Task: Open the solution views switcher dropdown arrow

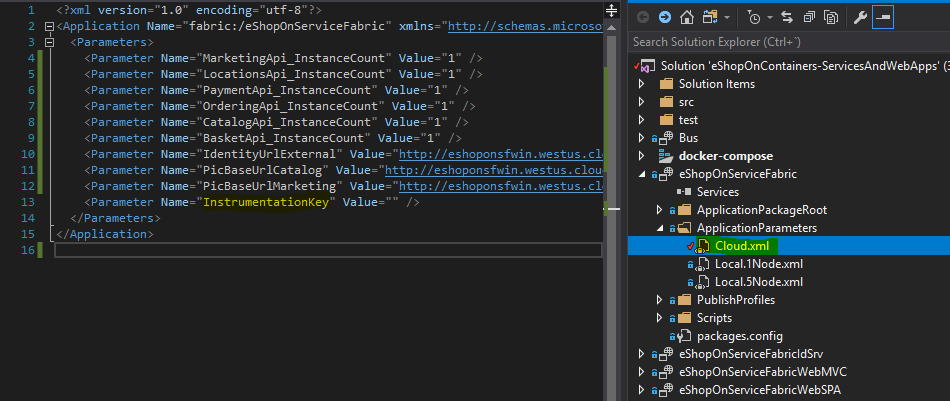Action: click(729, 17)
